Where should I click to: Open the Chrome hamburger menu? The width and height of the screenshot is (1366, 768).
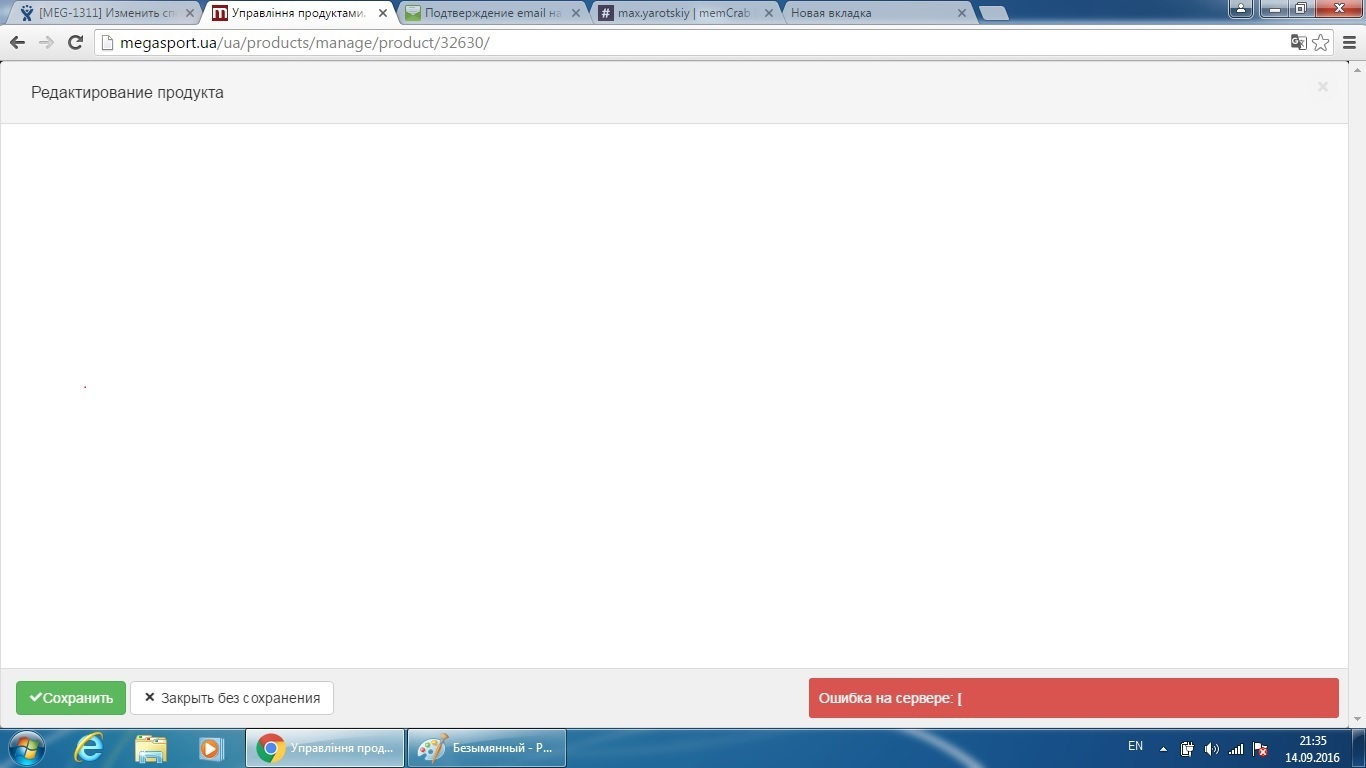(1349, 42)
